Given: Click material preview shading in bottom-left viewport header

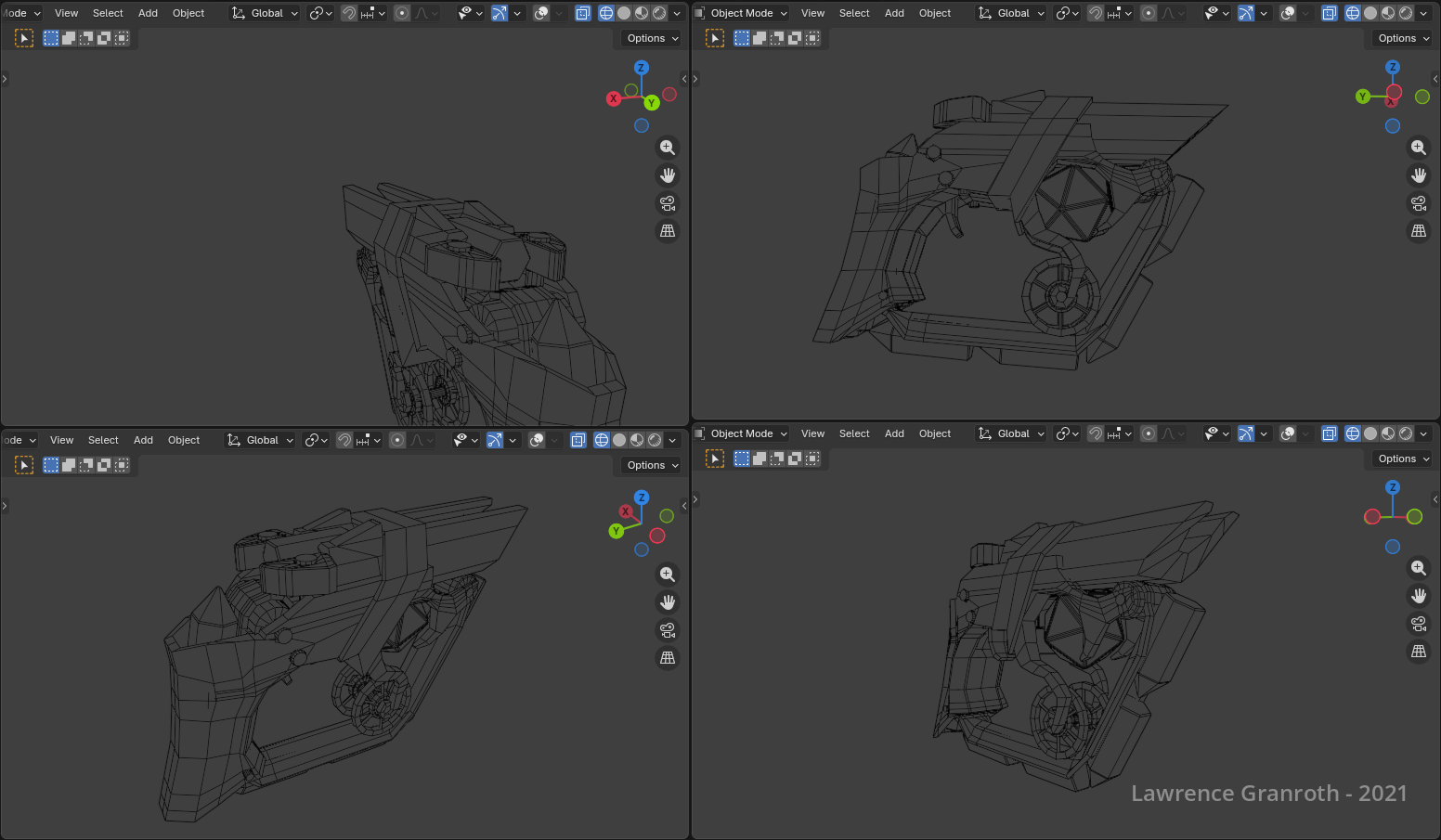Looking at the screenshot, I should pyautogui.click(x=637, y=440).
